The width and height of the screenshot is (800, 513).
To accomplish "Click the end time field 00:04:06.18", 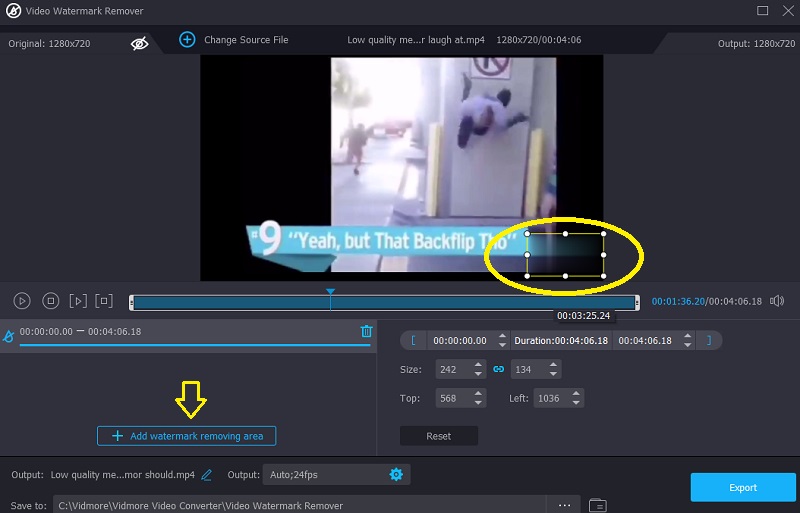I will [x=645, y=340].
